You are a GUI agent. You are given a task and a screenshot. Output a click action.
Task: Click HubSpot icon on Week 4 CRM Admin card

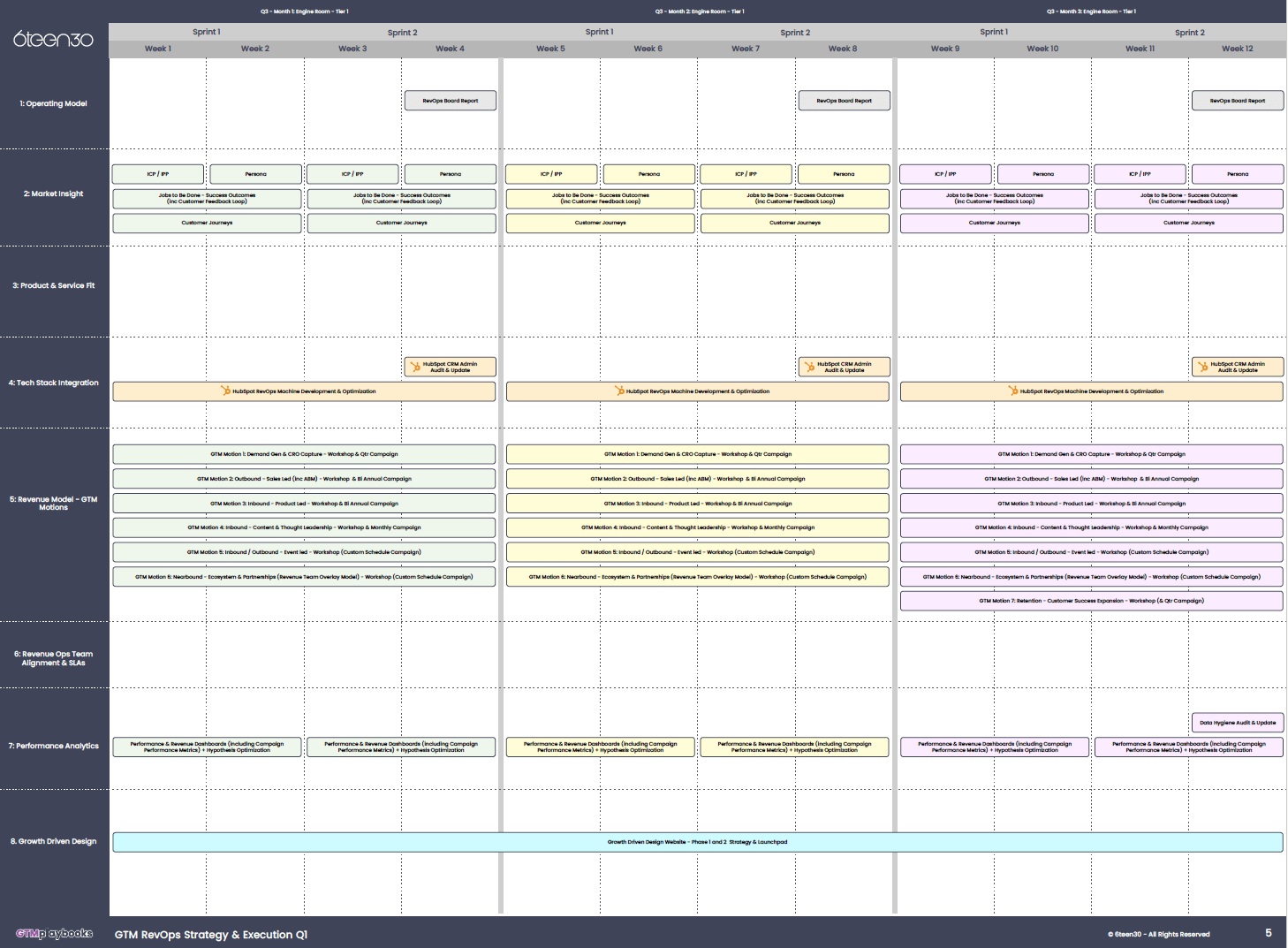point(415,366)
